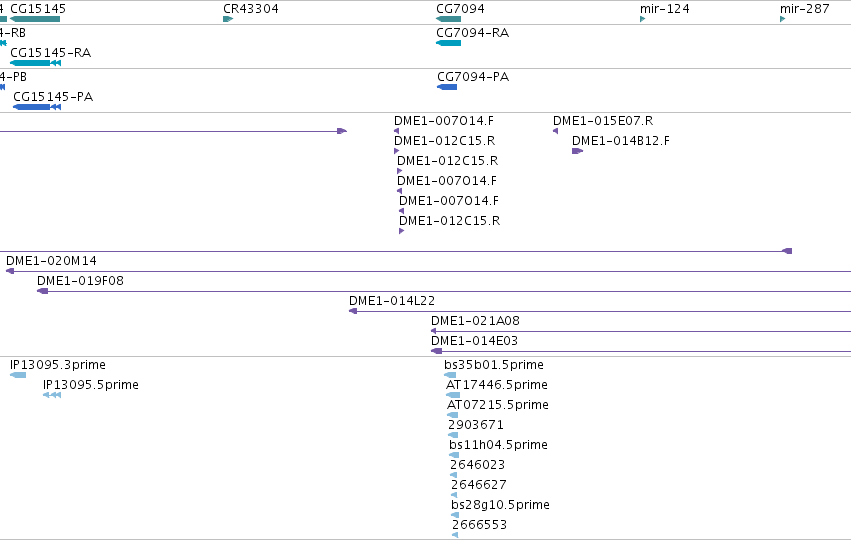The width and height of the screenshot is (851, 540).
Task: Open the AT07215.5prime EST label
Action: click(x=498, y=405)
